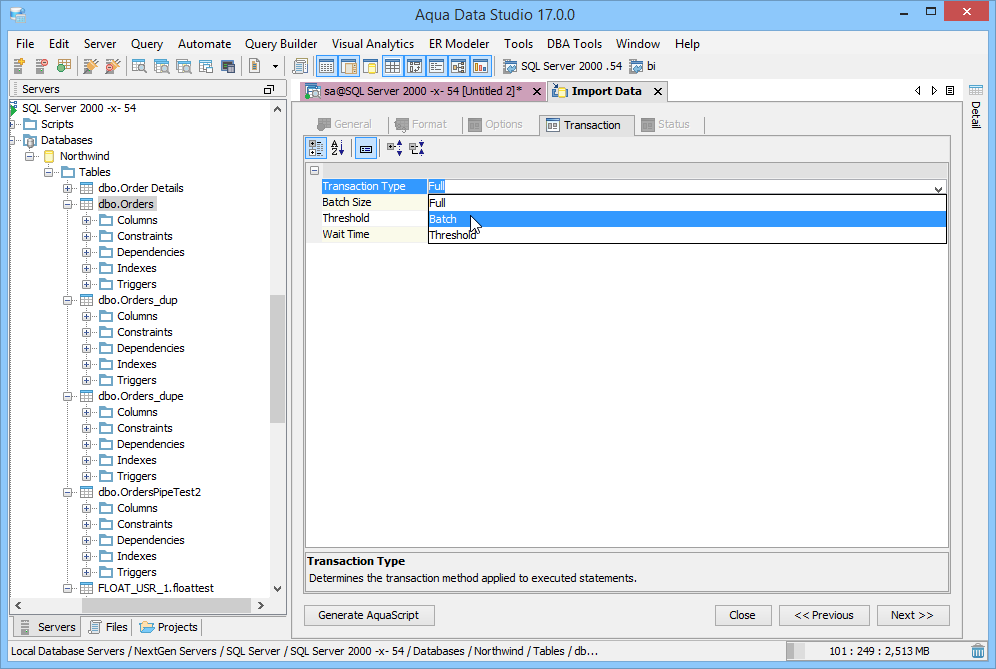Select the Scripts folder in server tree
The height and width of the screenshot is (669, 996).
pyautogui.click(x=57, y=124)
